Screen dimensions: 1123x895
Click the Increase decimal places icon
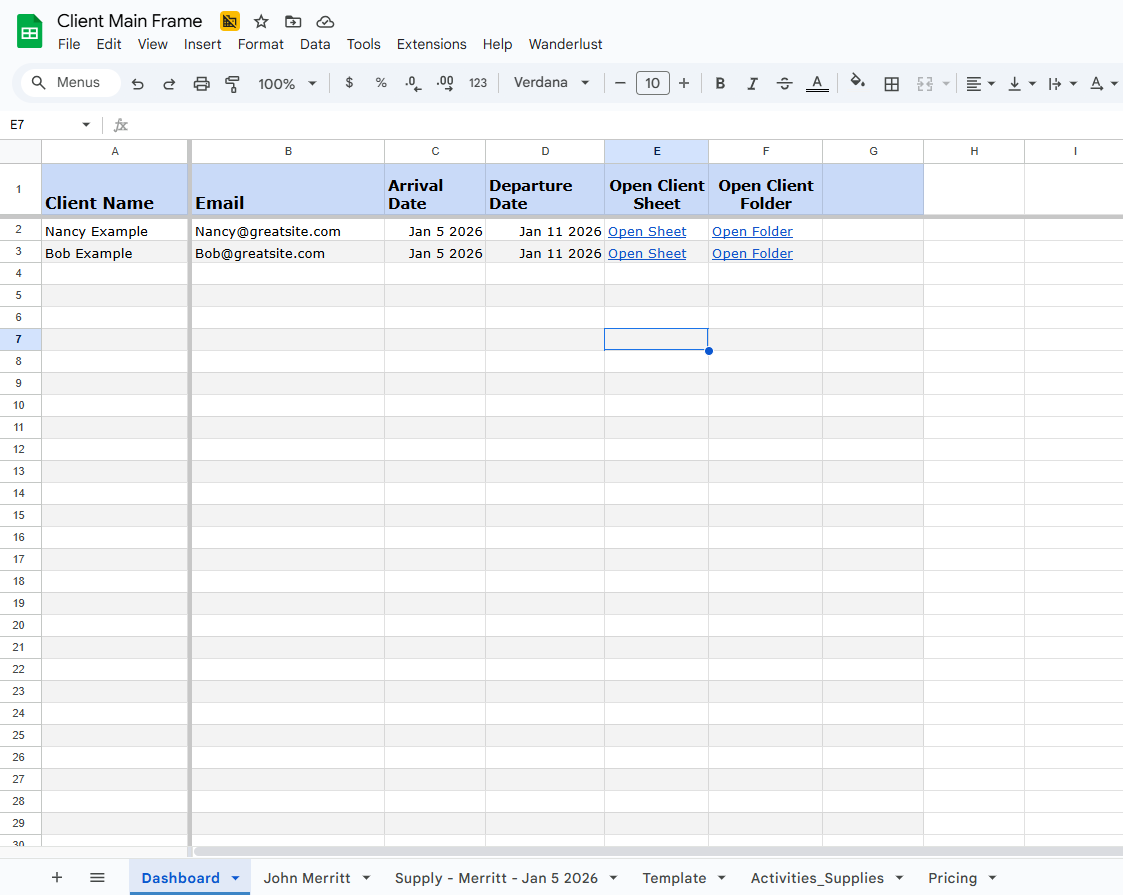(x=445, y=83)
